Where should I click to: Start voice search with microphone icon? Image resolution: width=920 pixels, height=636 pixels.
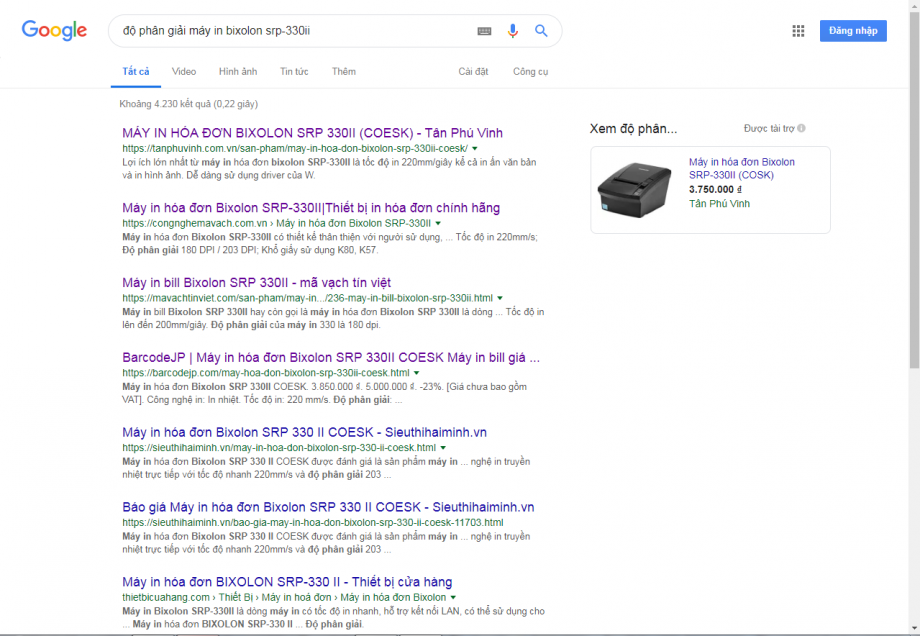[512, 31]
